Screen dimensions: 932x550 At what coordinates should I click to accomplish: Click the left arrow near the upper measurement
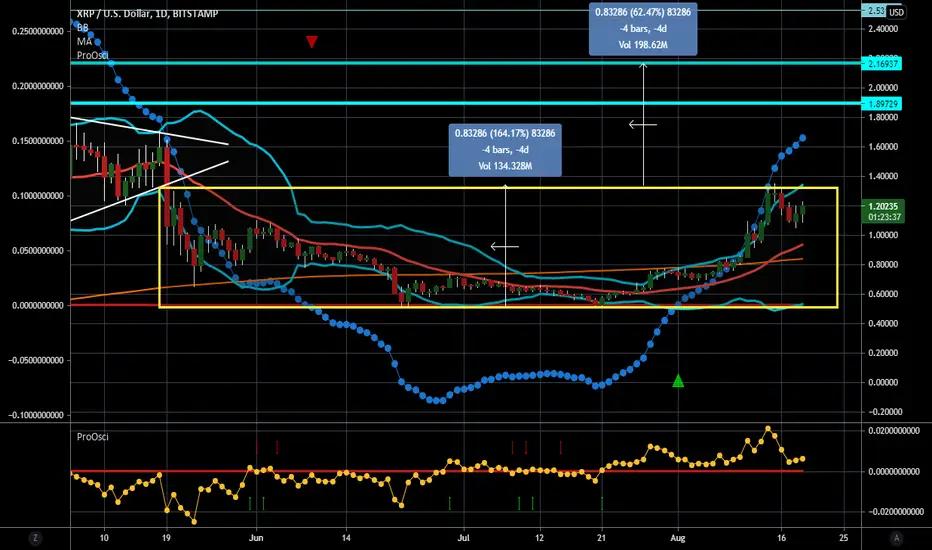click(x=643, y=124)
